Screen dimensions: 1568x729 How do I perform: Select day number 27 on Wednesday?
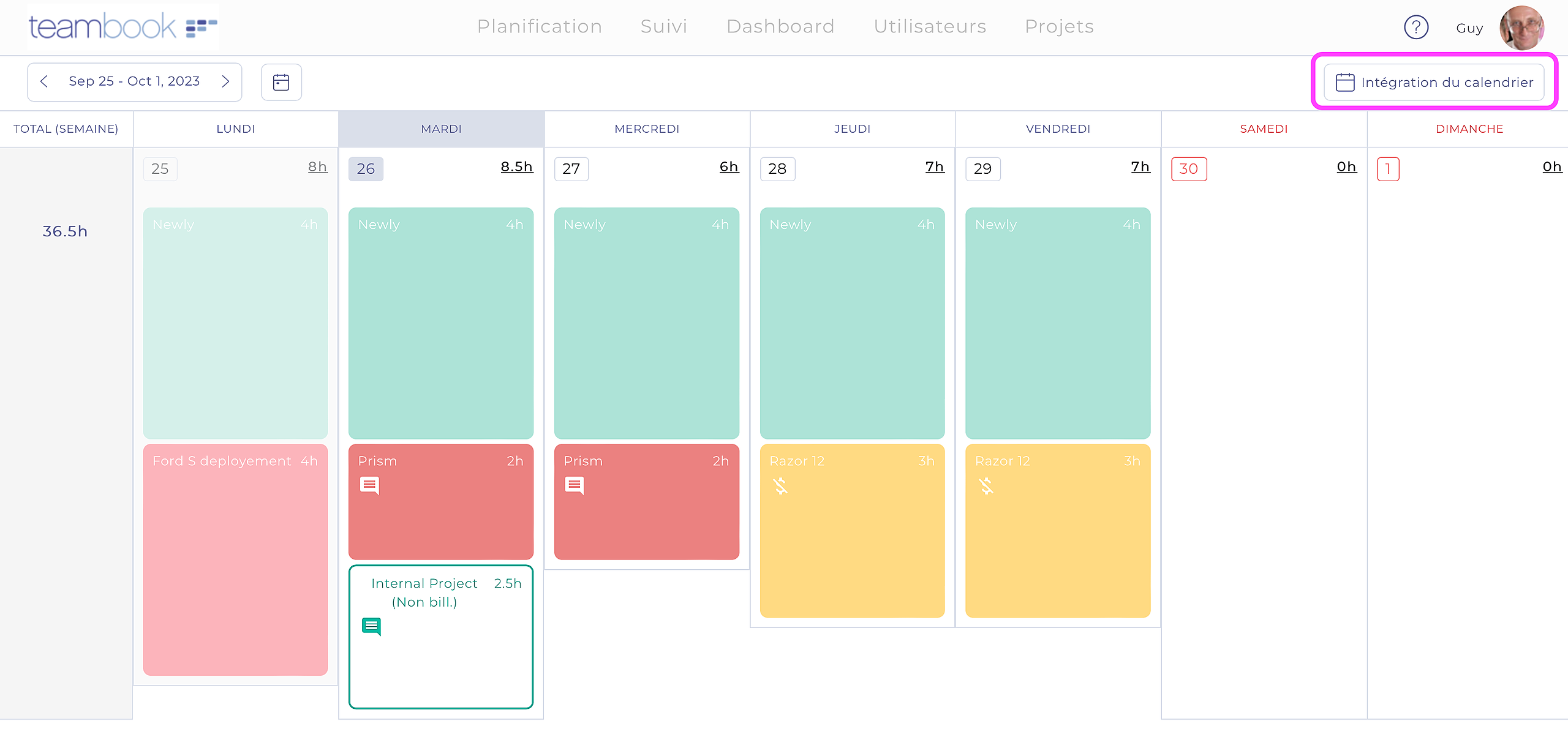click(x=571, y=169)
